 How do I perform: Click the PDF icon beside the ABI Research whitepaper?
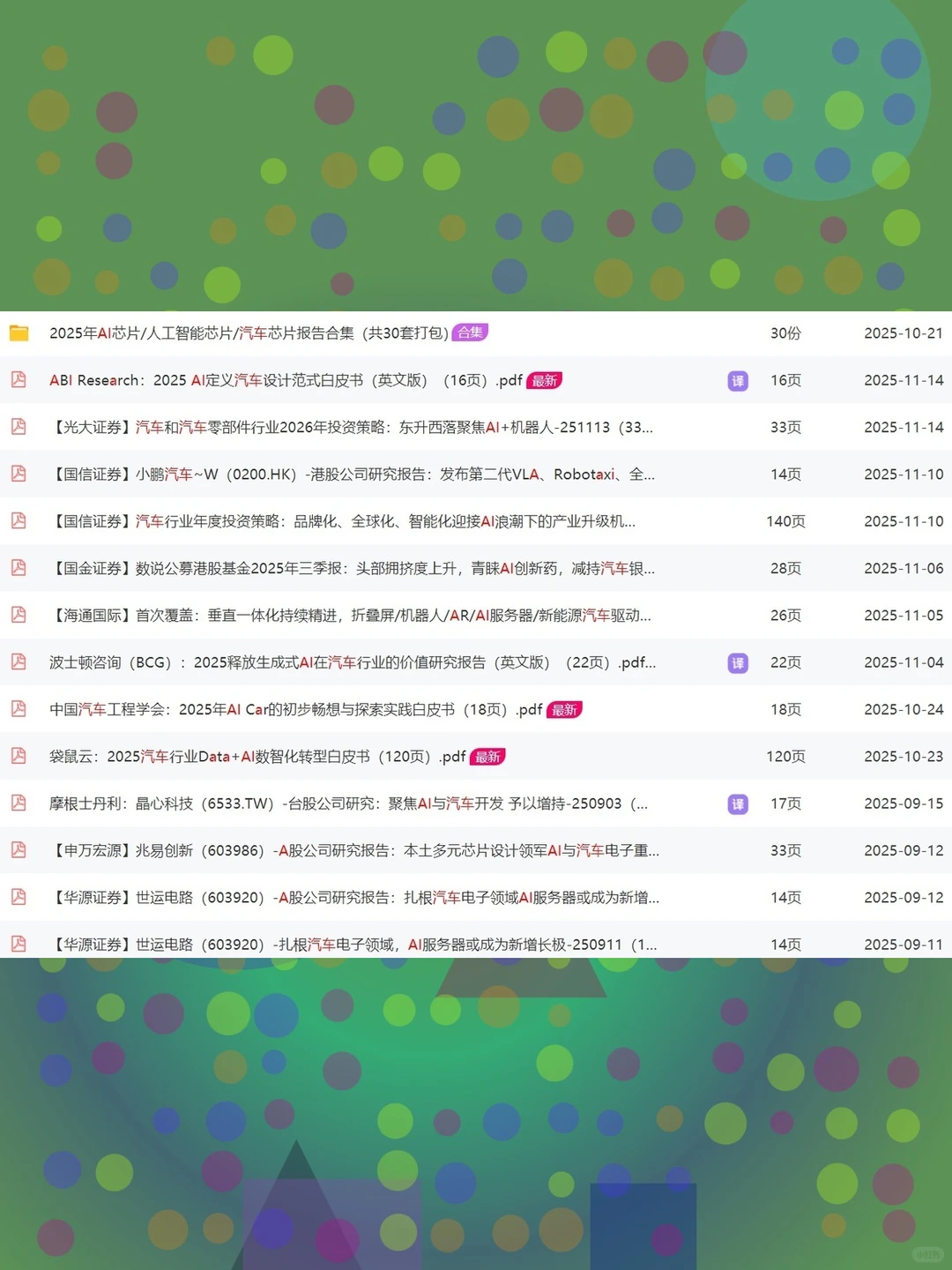coord(18,380)
